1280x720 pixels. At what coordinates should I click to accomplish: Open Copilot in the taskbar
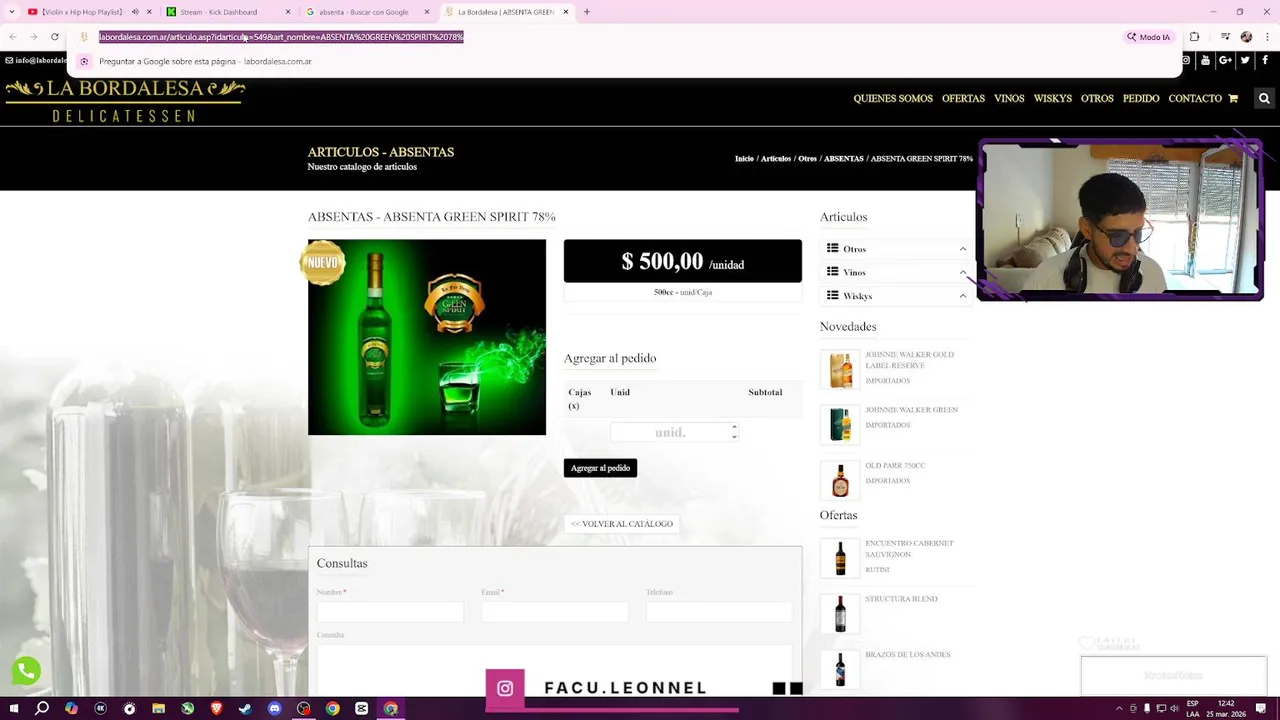click(71, 708)
